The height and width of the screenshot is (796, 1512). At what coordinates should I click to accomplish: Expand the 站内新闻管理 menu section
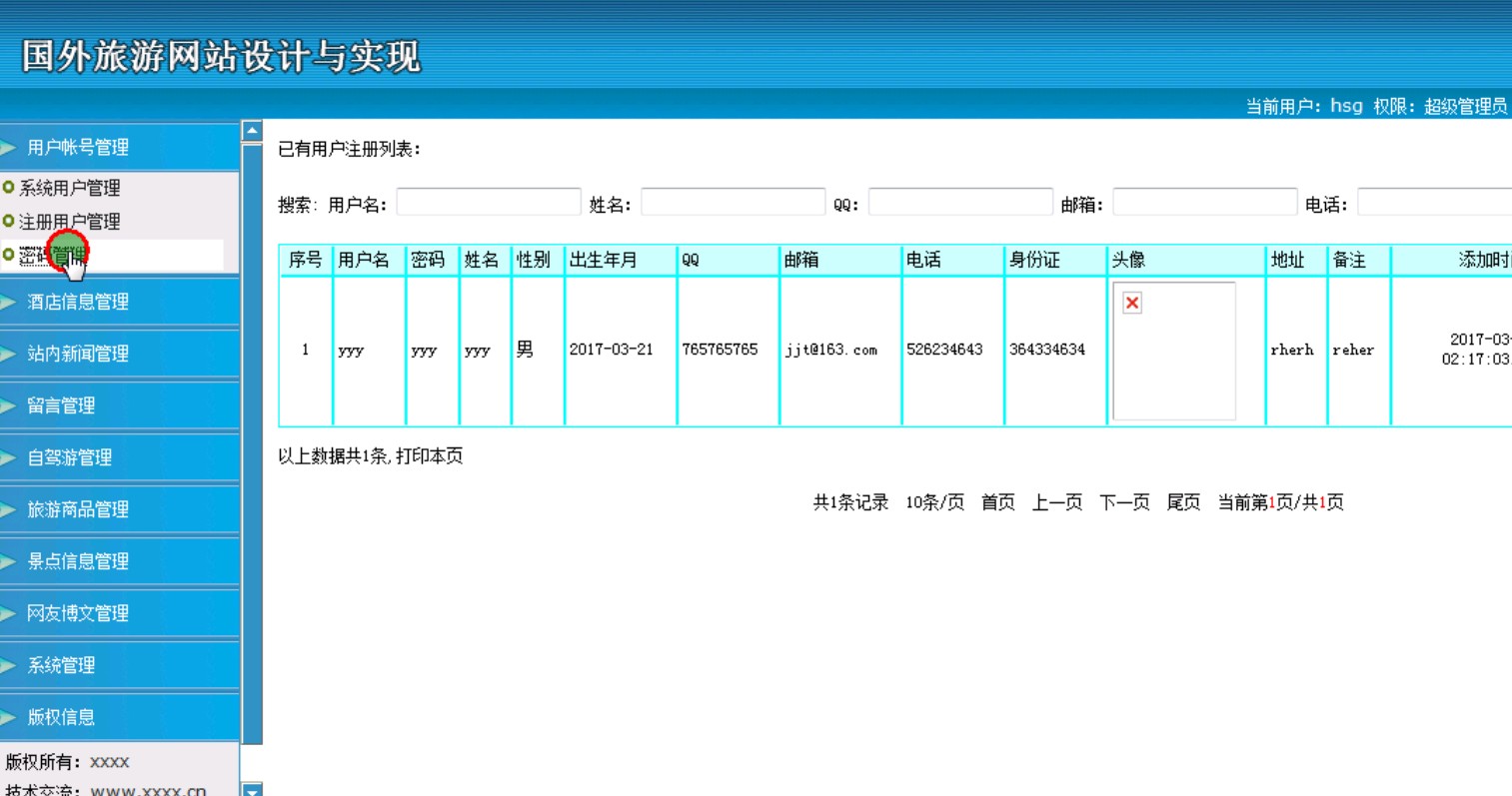(x=119, y=354)
